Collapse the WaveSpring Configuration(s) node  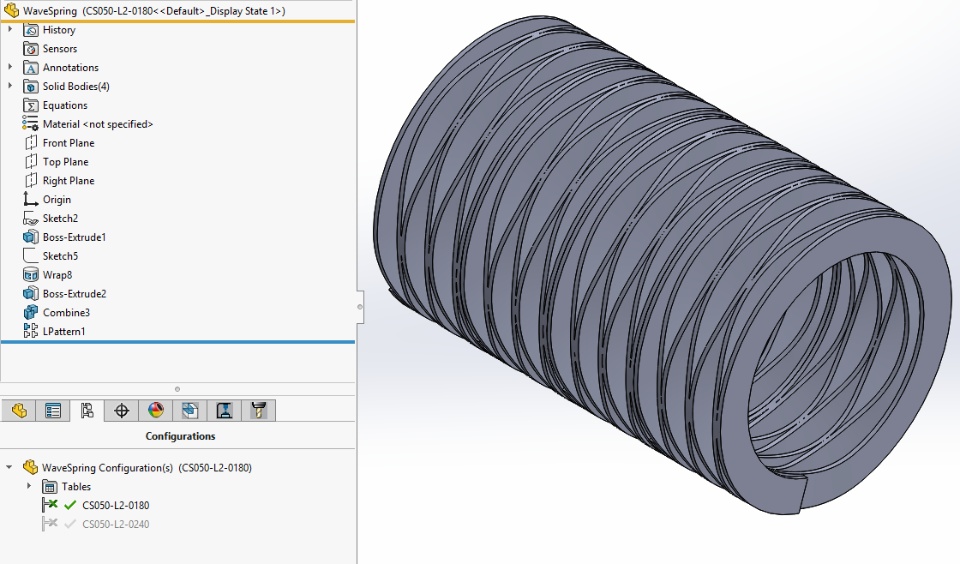pyautogui.click(x=9, y=467)
